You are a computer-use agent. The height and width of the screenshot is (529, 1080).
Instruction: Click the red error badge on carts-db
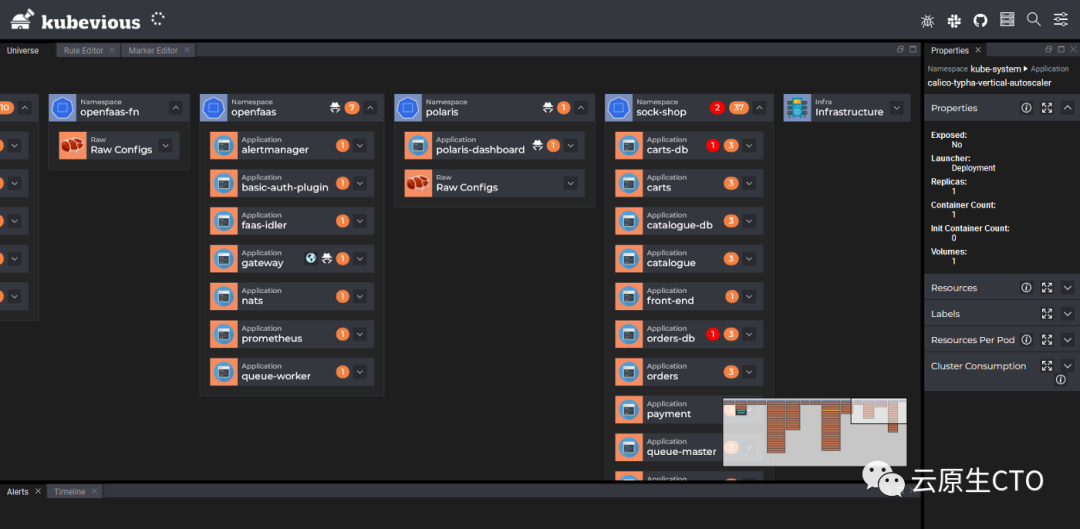(x=713, y=145)
